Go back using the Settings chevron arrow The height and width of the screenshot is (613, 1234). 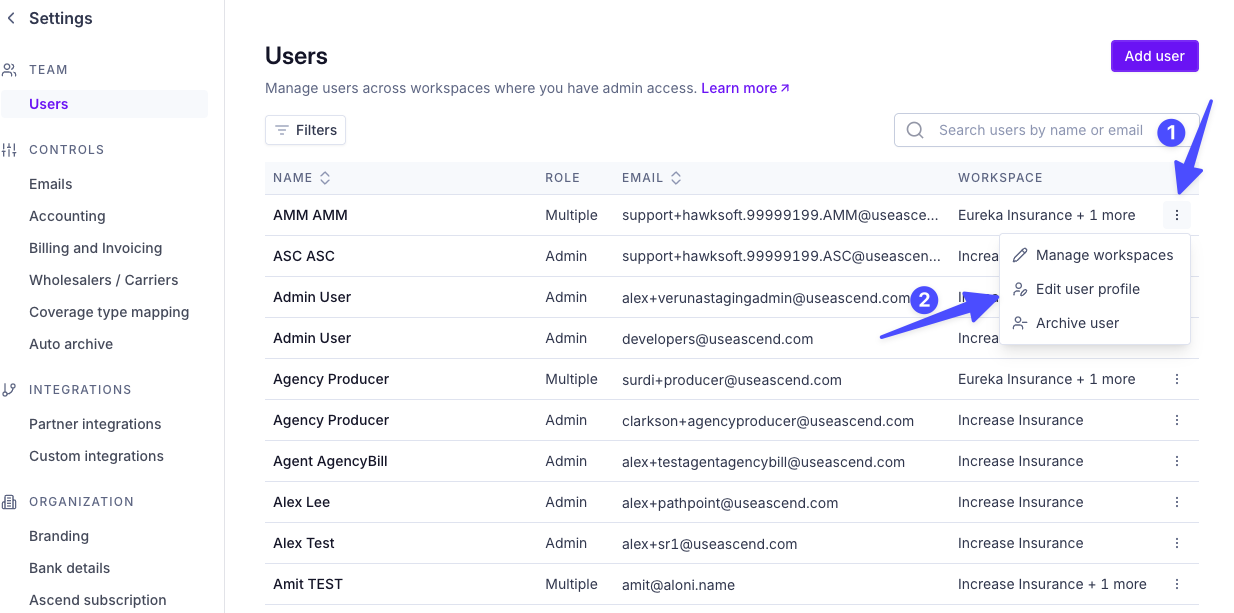tap(11, 18)
